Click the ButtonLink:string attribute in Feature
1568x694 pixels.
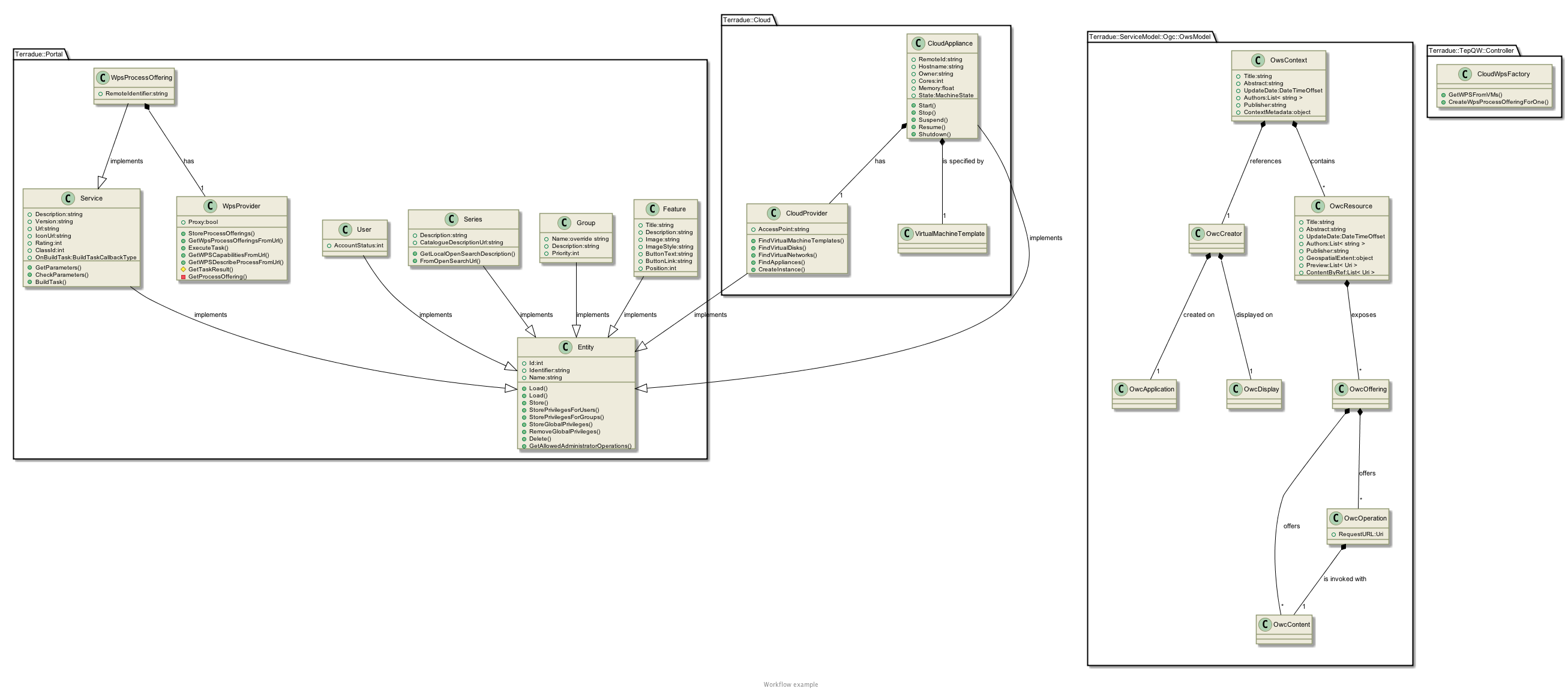pos(669,261)
